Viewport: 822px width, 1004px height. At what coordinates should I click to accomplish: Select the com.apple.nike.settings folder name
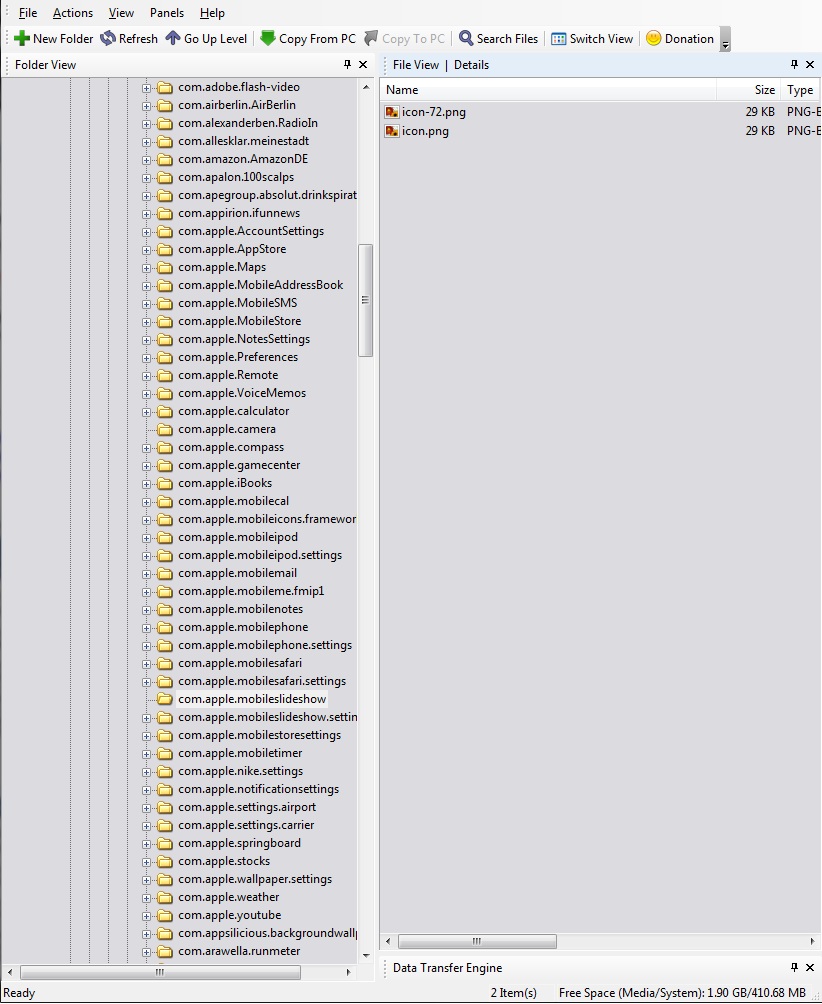[241, 771]
